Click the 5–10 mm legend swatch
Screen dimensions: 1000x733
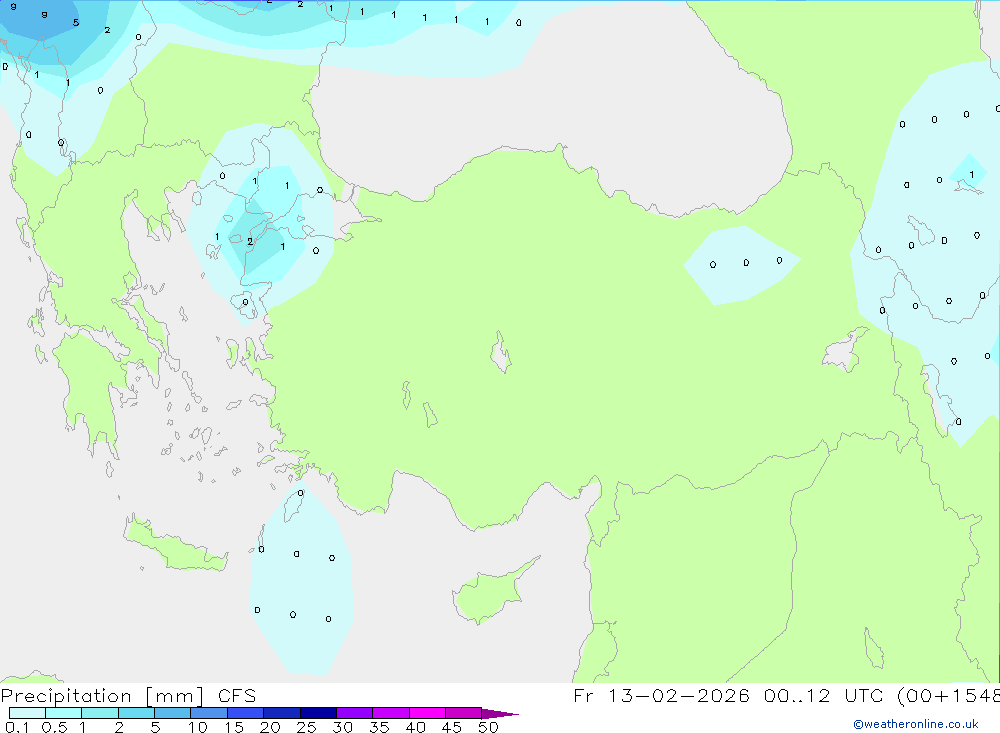[173, 713]
